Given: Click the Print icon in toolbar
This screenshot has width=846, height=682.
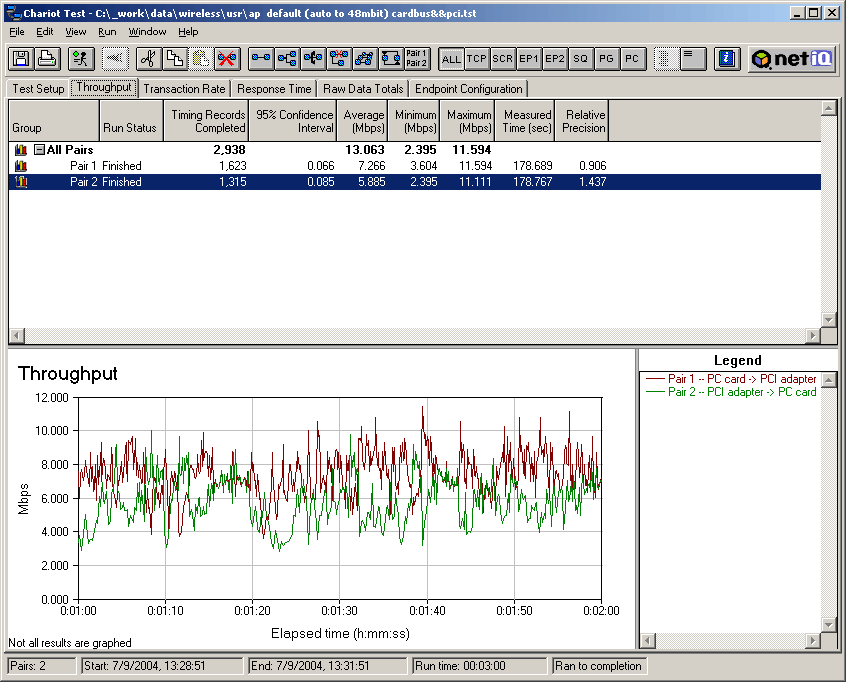Looking at the screenshot, I should pos(46,59).
